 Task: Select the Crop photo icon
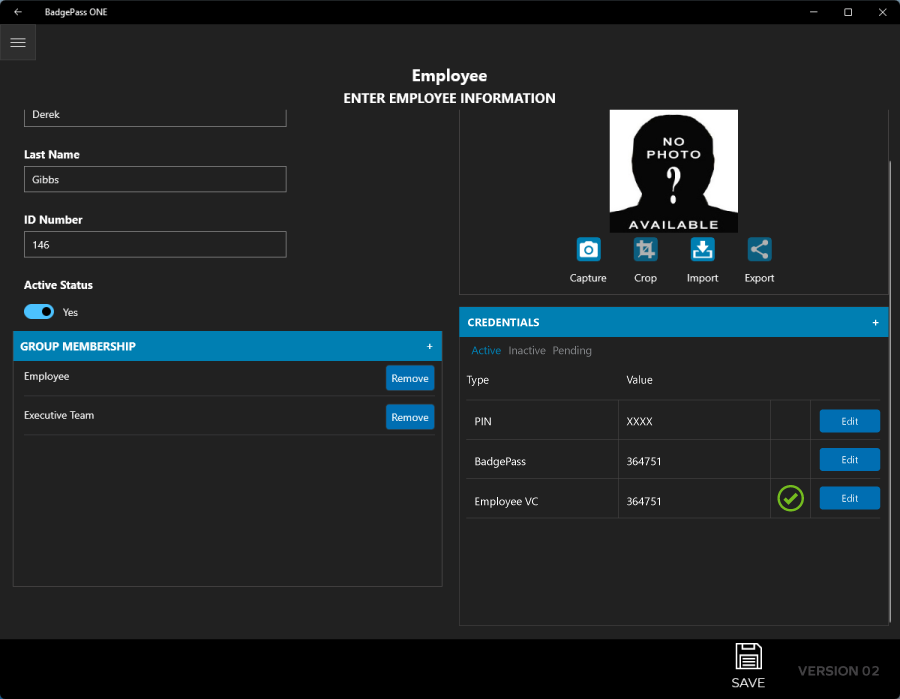tap(645, 250)
